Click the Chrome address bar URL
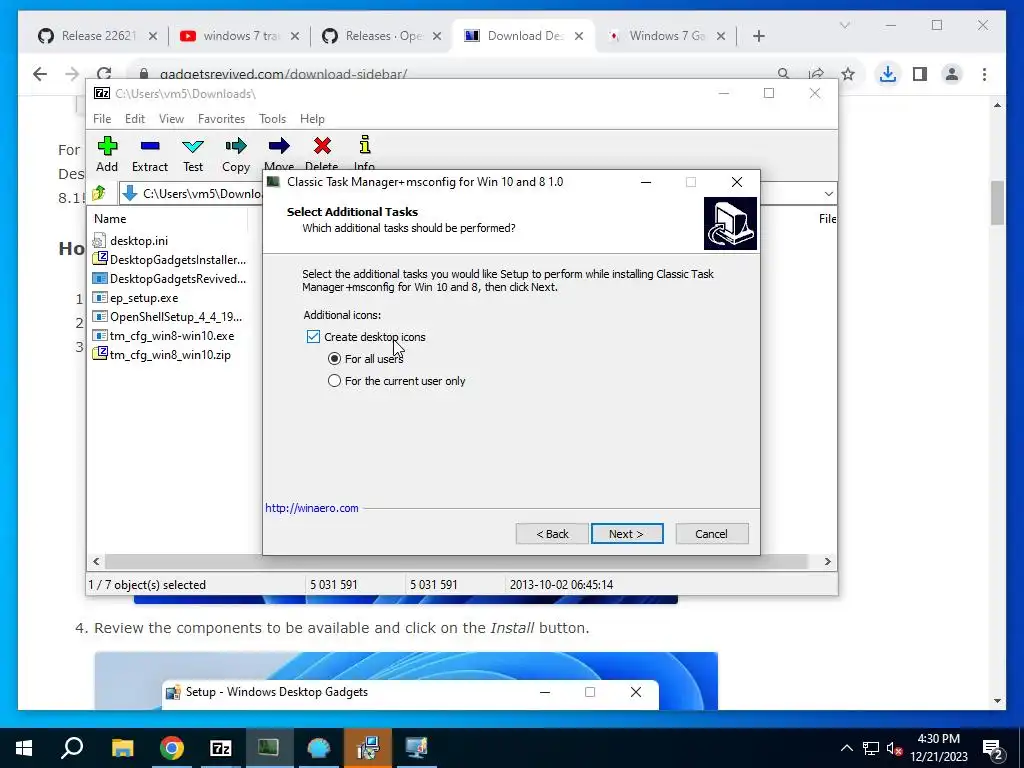1024x768 pixels. coord(283,74)
